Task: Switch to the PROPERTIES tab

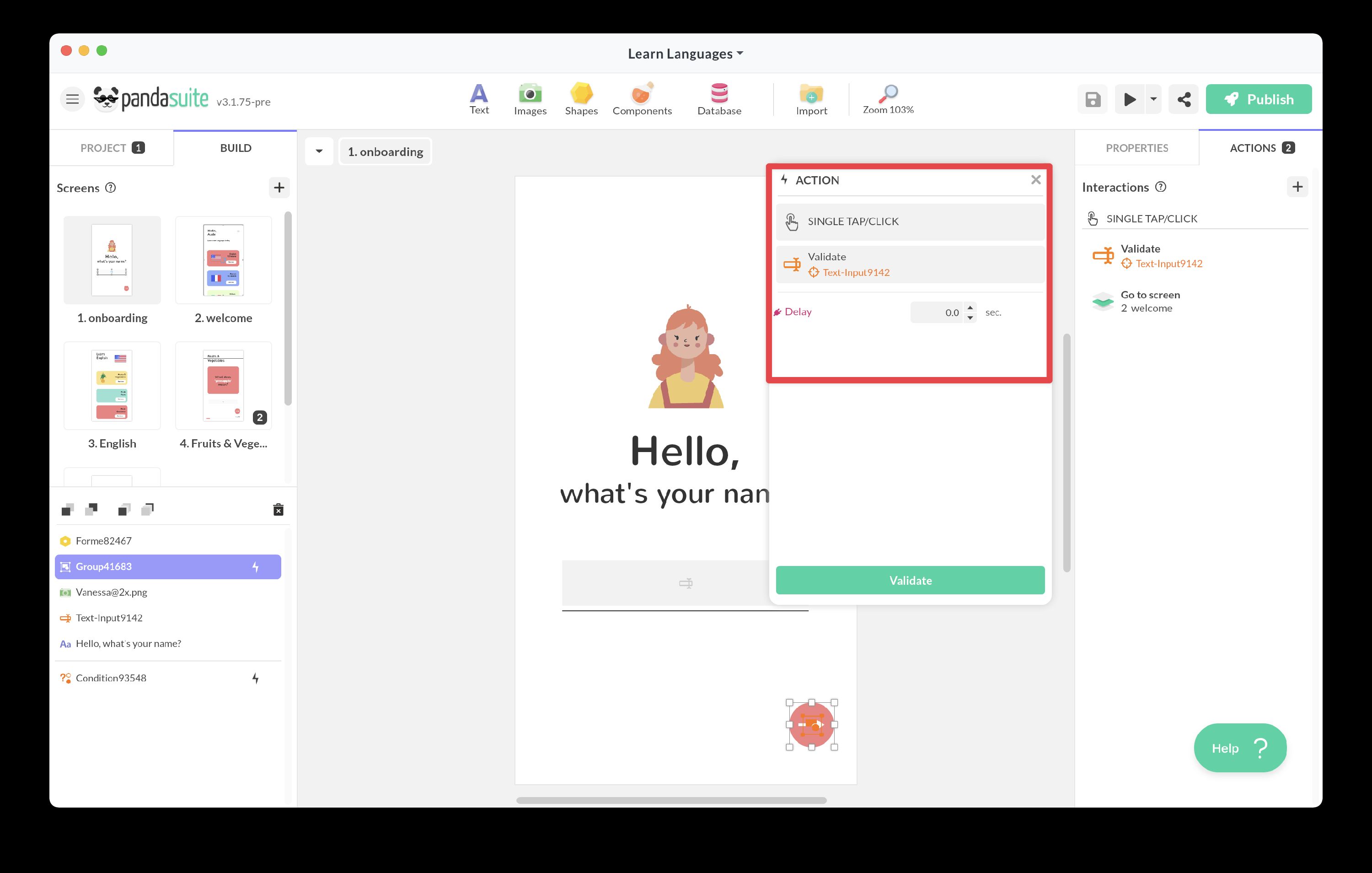Action: click(1136, 148)
